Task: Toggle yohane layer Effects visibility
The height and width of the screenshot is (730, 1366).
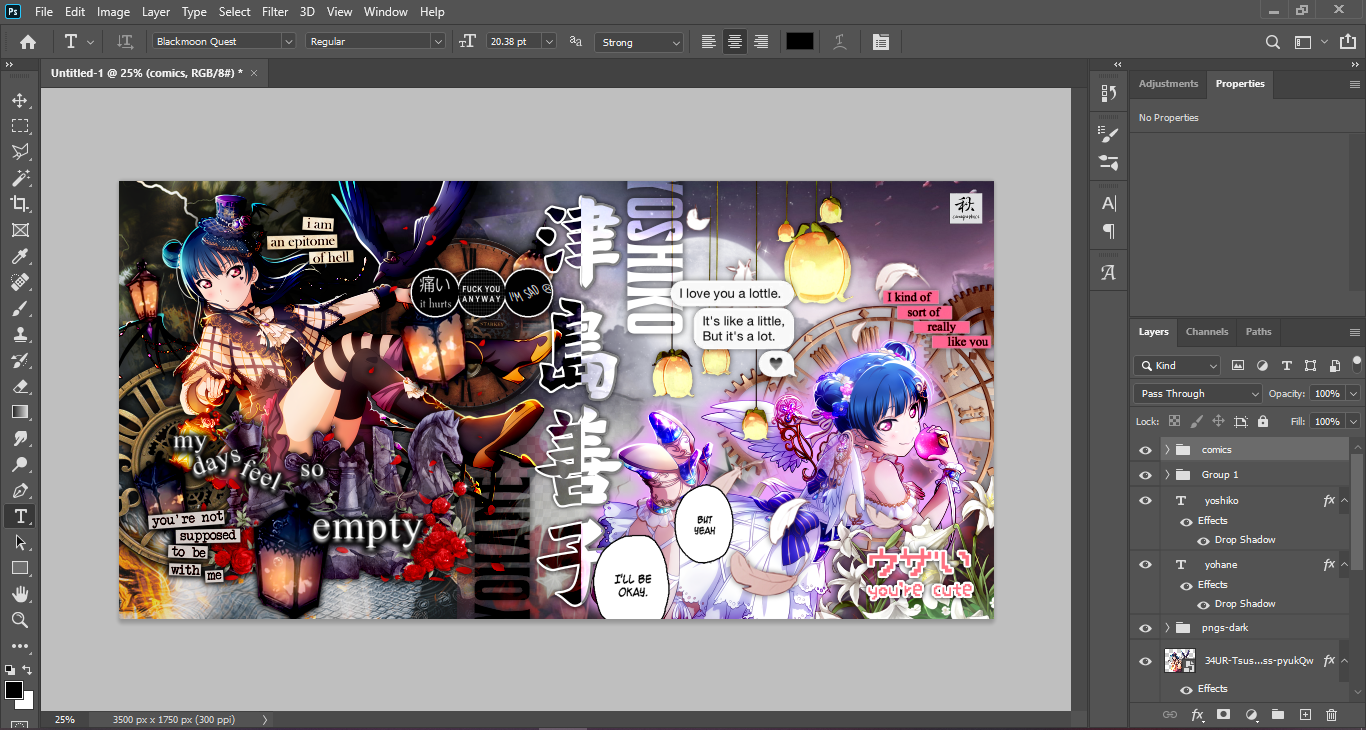Action: click(1186, 585)
